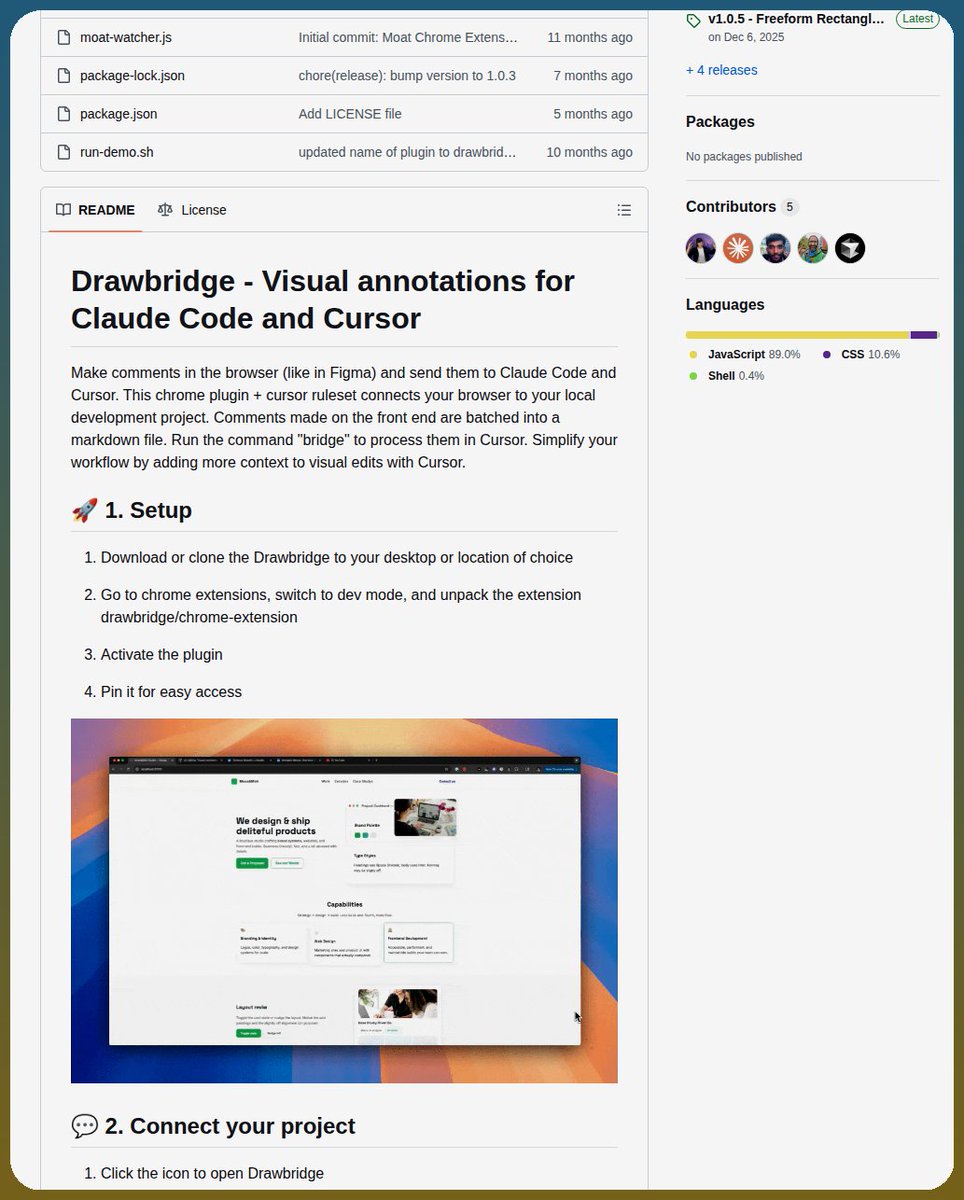This screenshot has height=1200, width=964.
Task: Click the yellow JavaScript bar in Languages
Action: click(797, 335)
